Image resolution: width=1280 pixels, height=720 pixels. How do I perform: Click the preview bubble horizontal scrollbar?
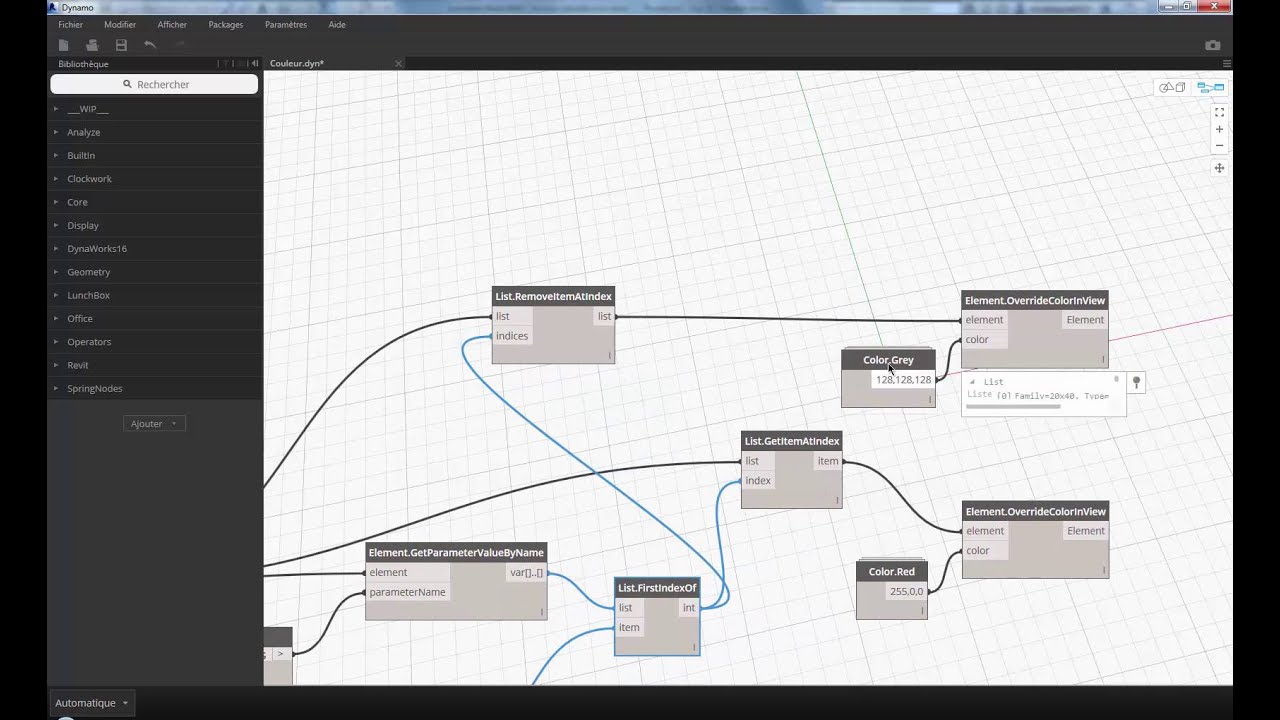[1013, 407]
